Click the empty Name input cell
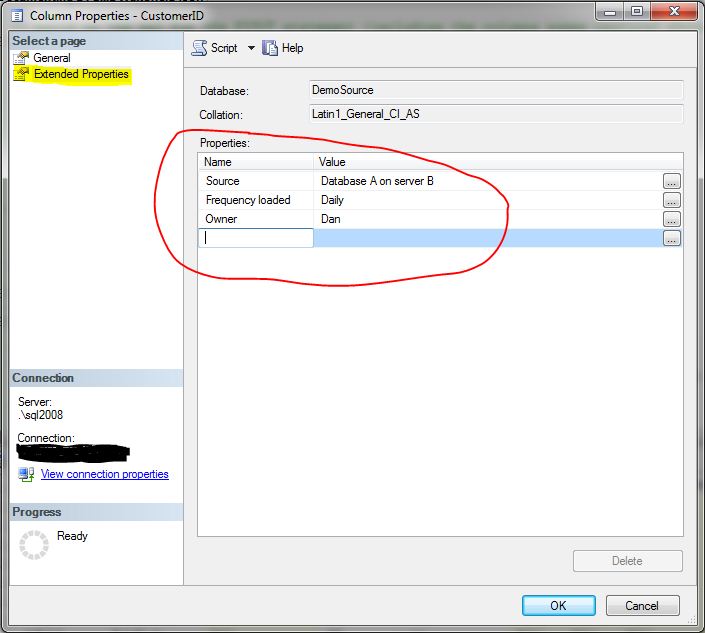Viewport: 705px width, 633px height. (x=257, y=238)
